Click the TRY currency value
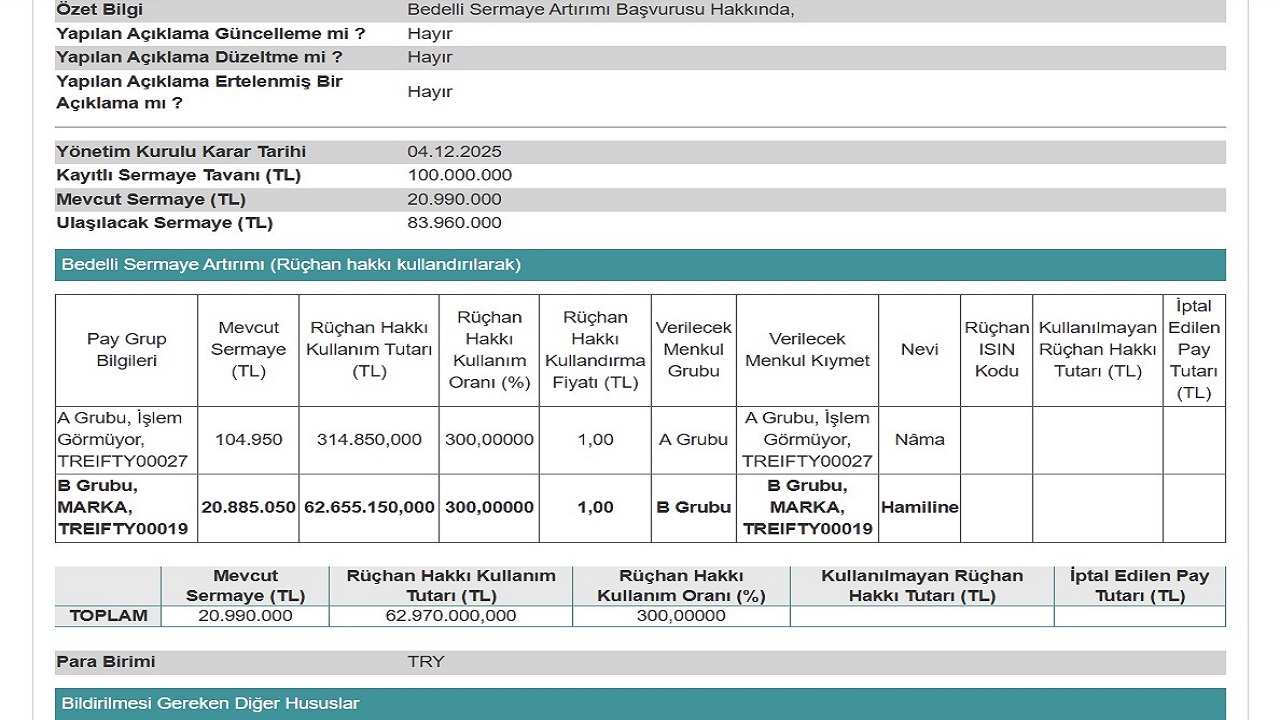The width and height of the screenshot is (1280, 720). point(425,662)
